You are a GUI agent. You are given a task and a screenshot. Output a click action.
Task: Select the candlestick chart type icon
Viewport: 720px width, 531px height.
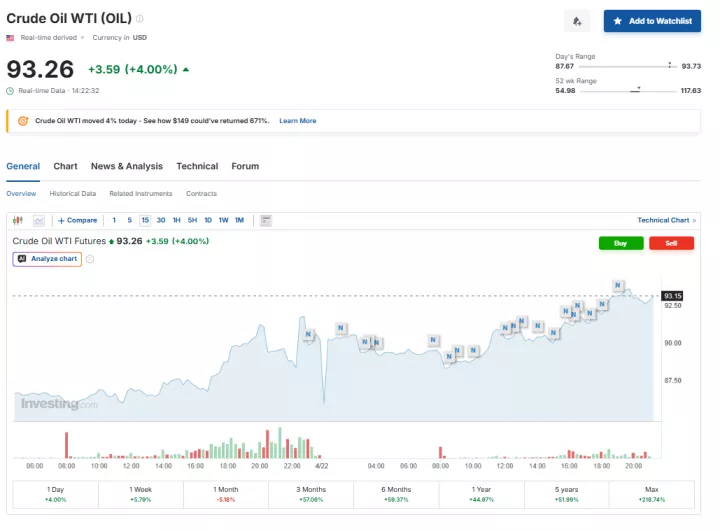(18, 220)
